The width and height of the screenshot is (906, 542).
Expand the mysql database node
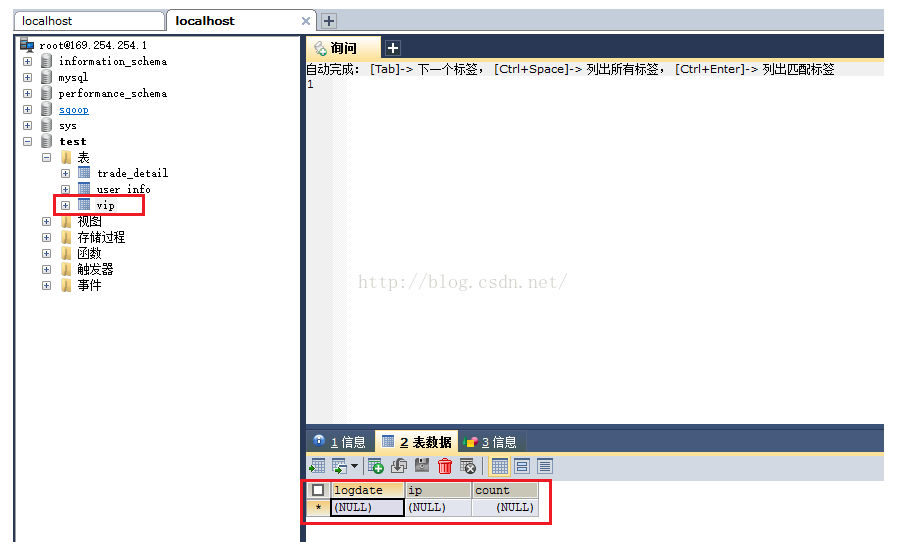coord(28,77)
